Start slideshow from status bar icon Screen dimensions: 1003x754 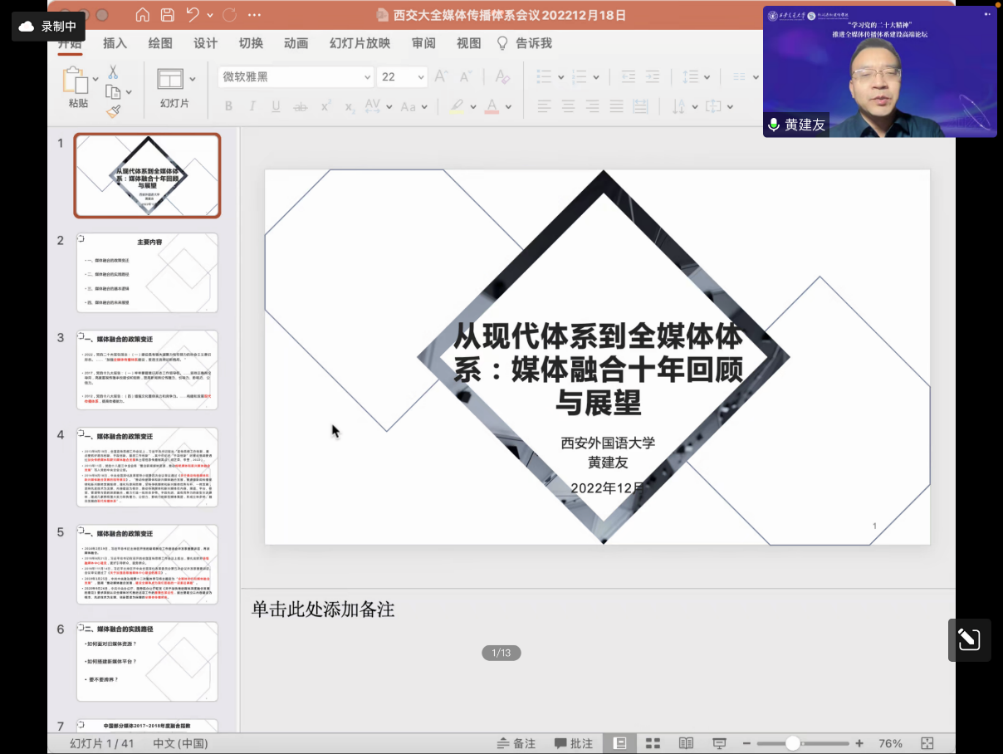719,743
